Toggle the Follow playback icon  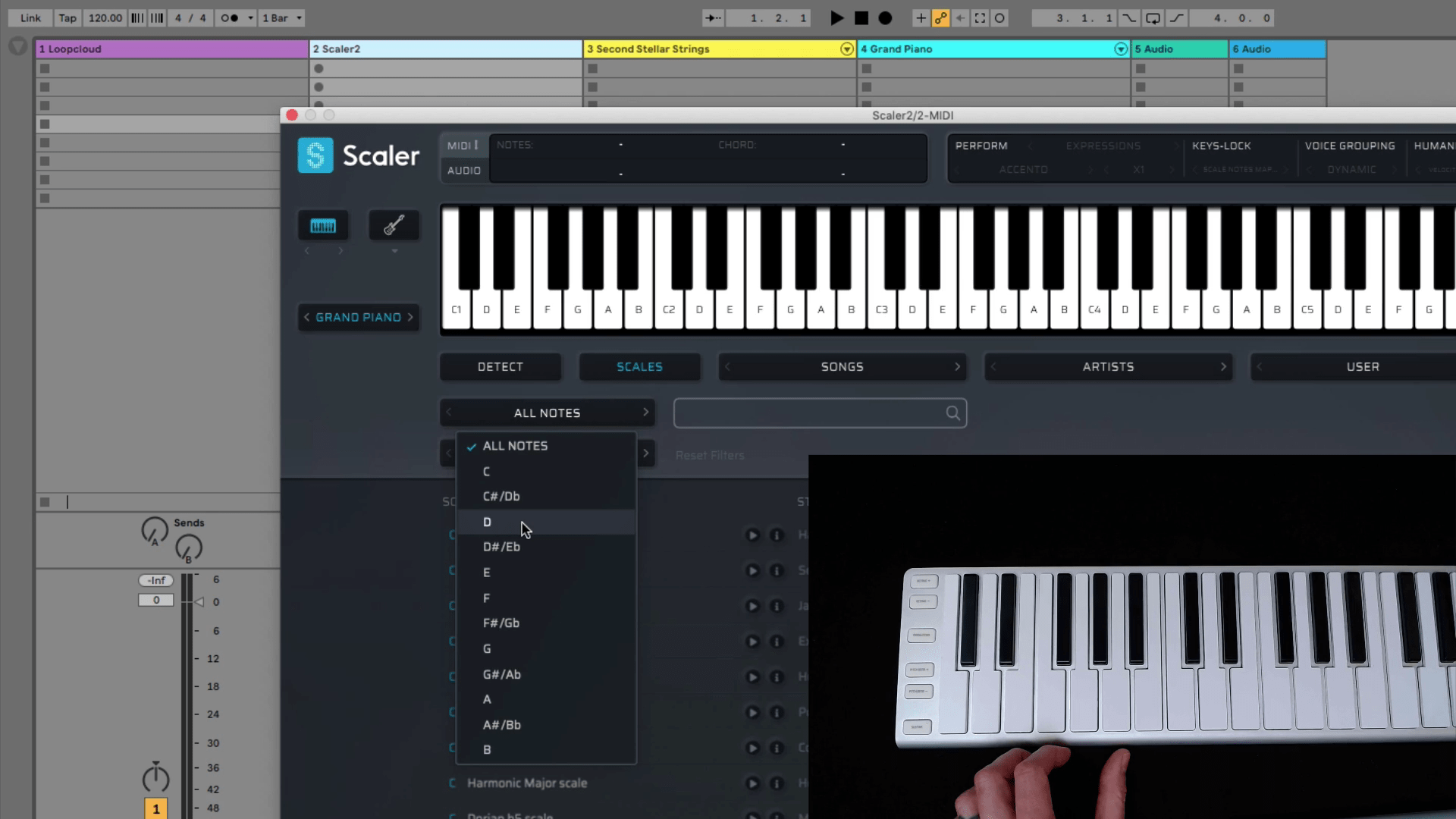point(714,18)
